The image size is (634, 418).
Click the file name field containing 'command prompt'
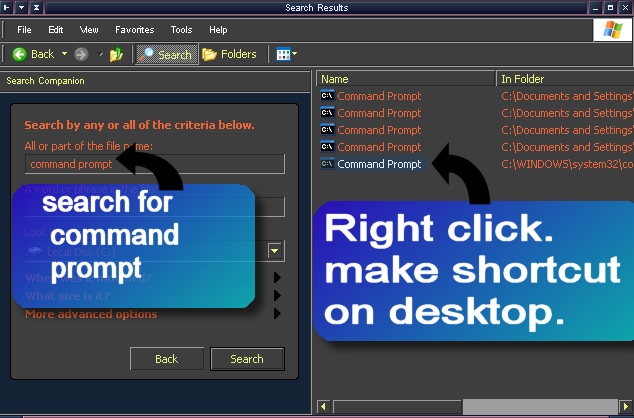(x=155, y=164)
